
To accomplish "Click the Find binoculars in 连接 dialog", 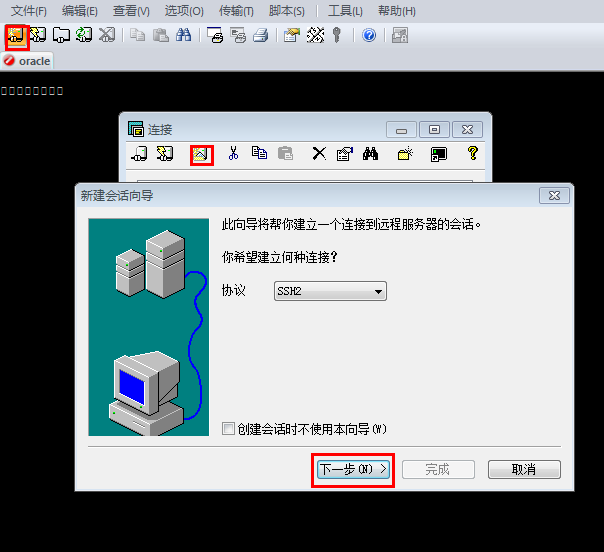I will [370, 153].
